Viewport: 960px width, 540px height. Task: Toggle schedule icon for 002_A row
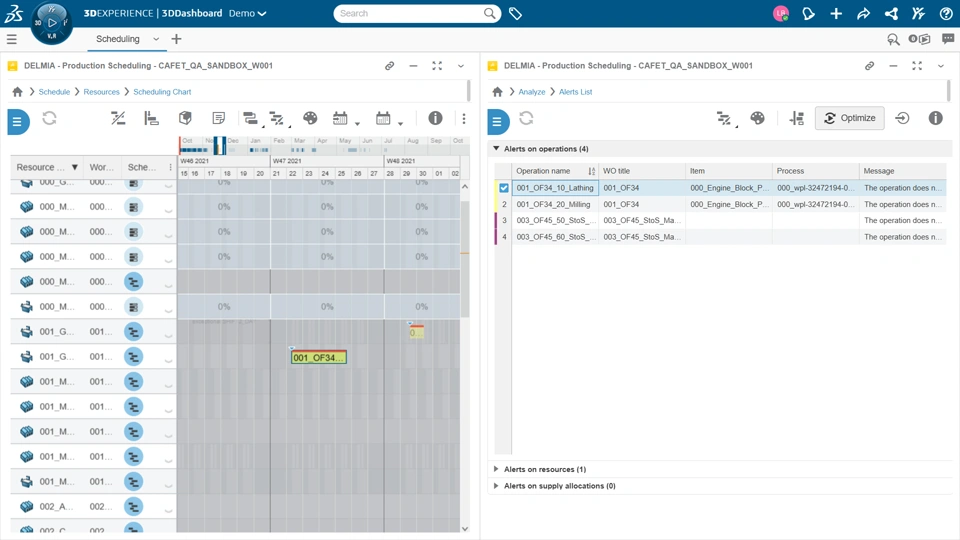[133, 506]
